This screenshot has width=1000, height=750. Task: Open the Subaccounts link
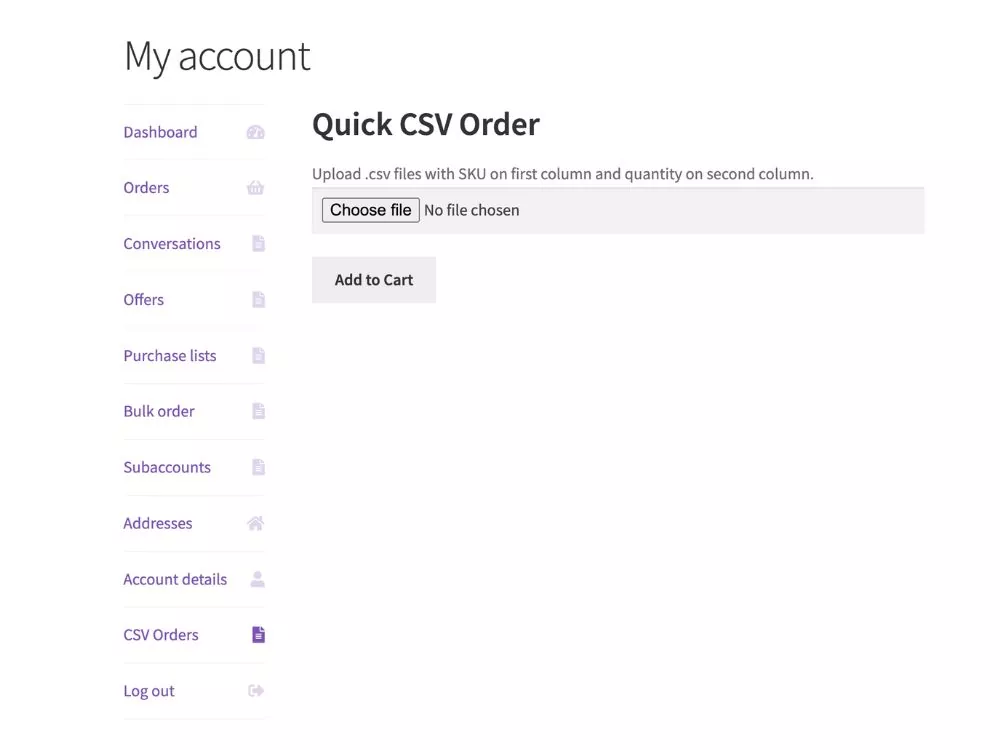(166, 467)
